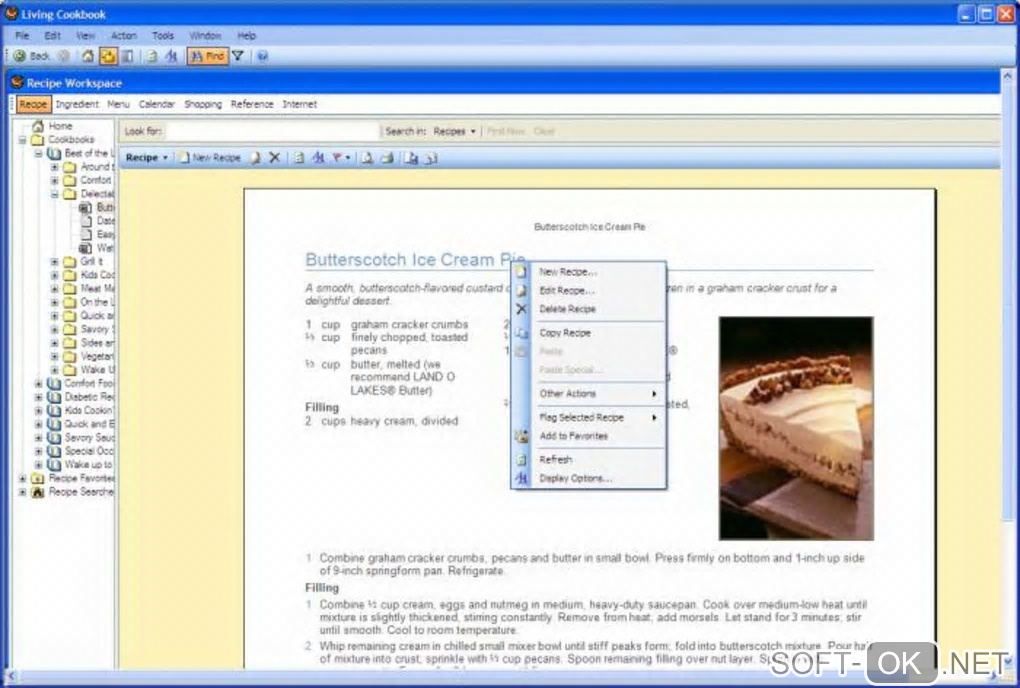Go back using the Back arrow icon
1020x688 pixels.
tap(20, 57)
